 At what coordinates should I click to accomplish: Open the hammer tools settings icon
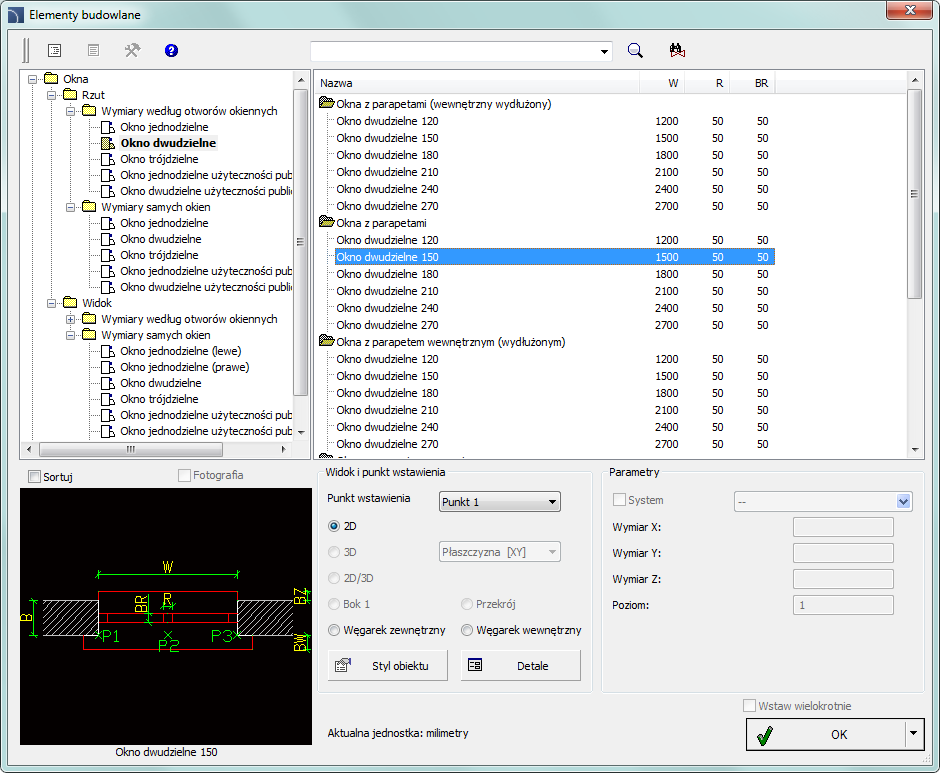pos(132,50)
